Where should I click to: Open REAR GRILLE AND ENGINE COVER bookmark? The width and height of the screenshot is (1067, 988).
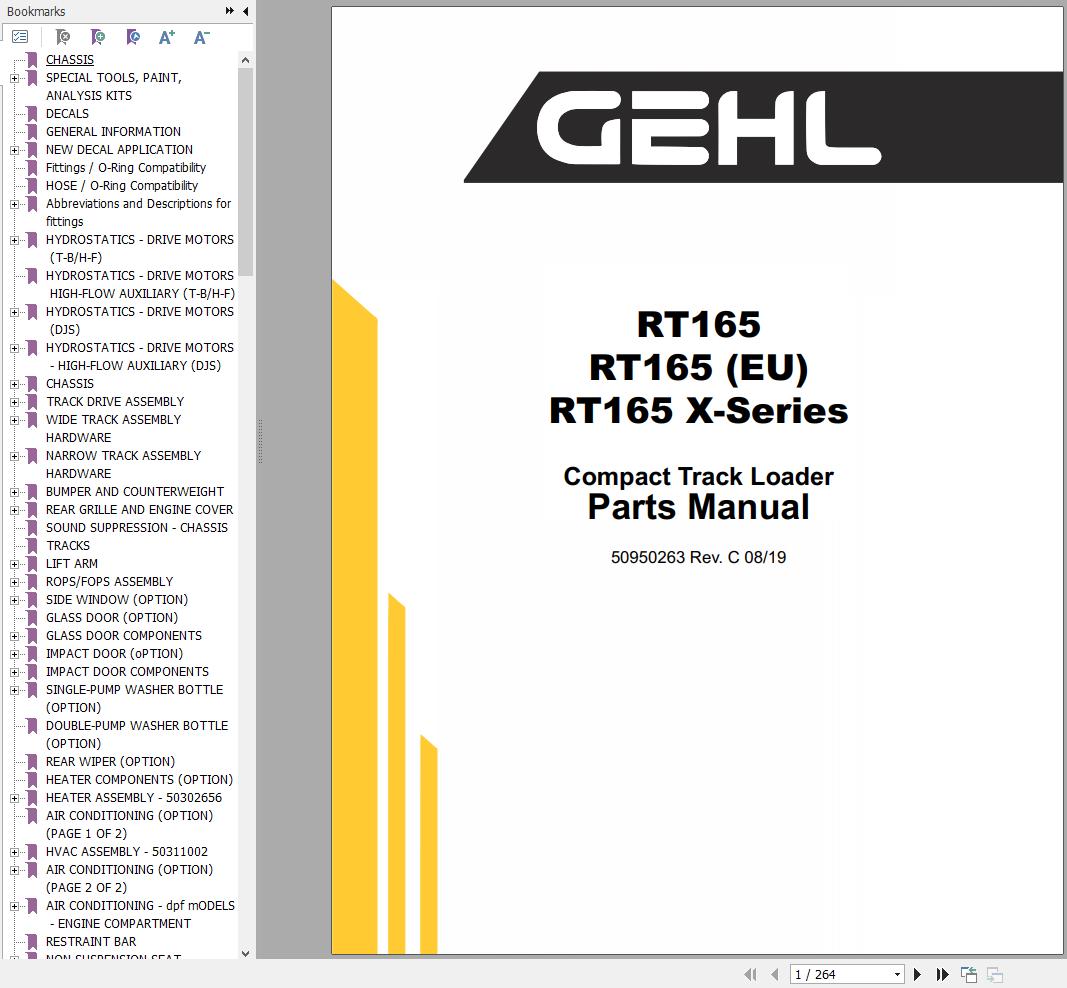click(139, 510)
